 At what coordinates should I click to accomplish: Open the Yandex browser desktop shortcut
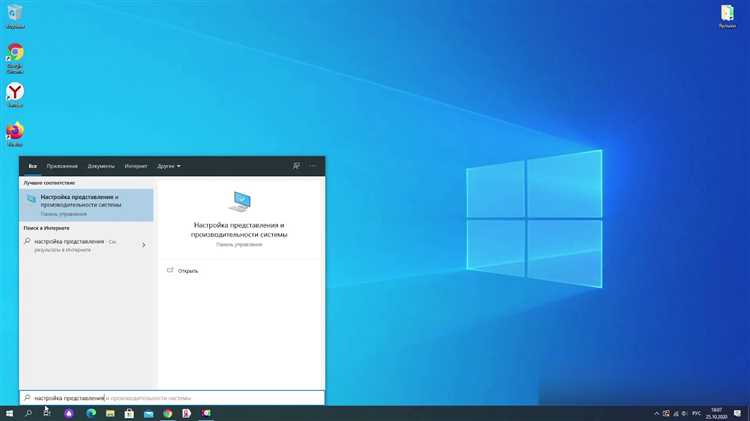[x=15, y=94]
